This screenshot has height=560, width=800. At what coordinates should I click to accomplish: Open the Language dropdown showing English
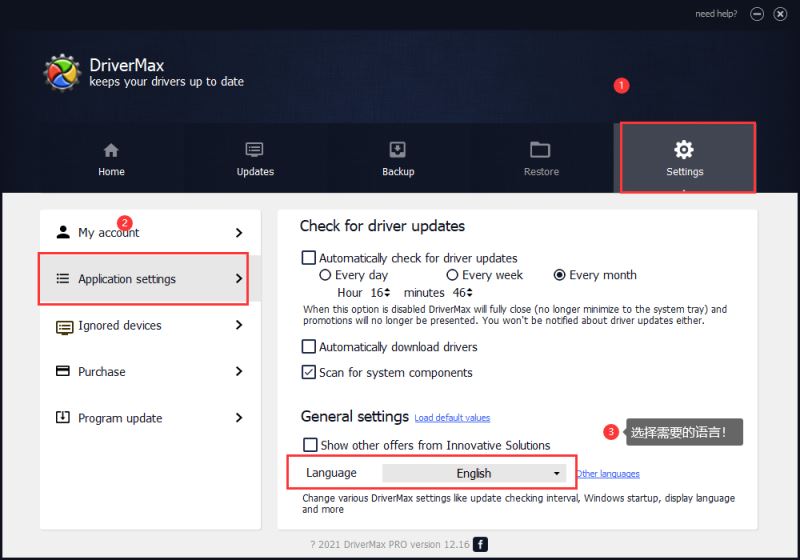pos(474,473)
